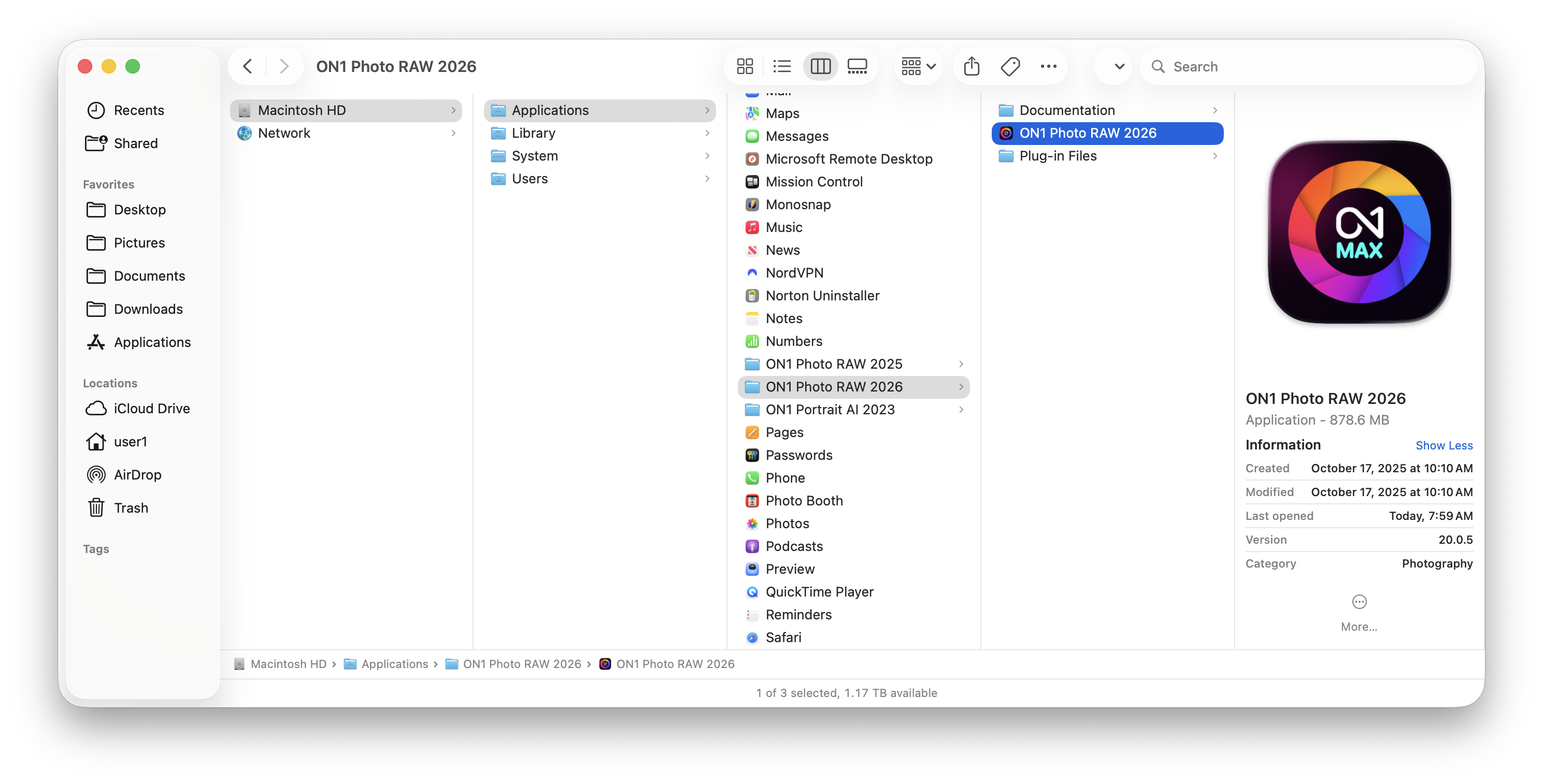Image resolution: width=1543 pixels, height=784 pixels.
Task: Open iCloud Drive location
Action: click(x=151, y=408)
